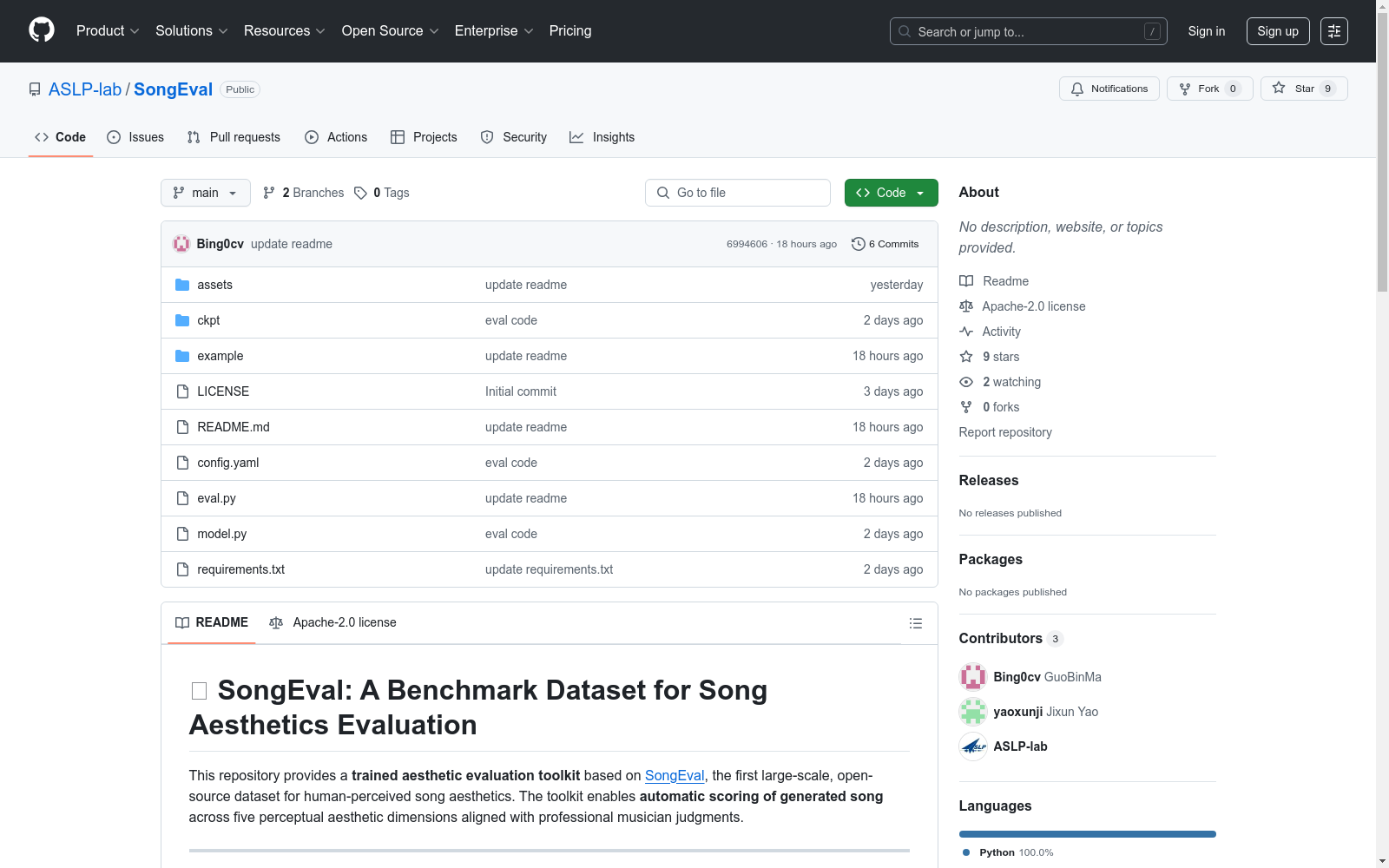The width and height of the screenshot is (1389, 868).
Task: Click the Python 100.0% language link
Action: pyautogui.click(x=1009, y=852)
